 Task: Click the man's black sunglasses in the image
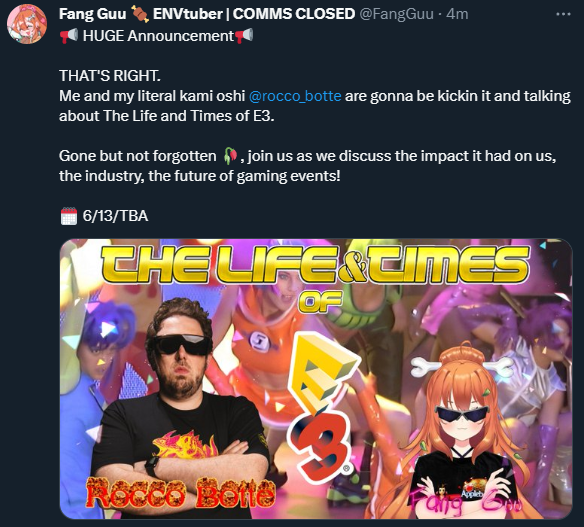(x=182, y=345)
